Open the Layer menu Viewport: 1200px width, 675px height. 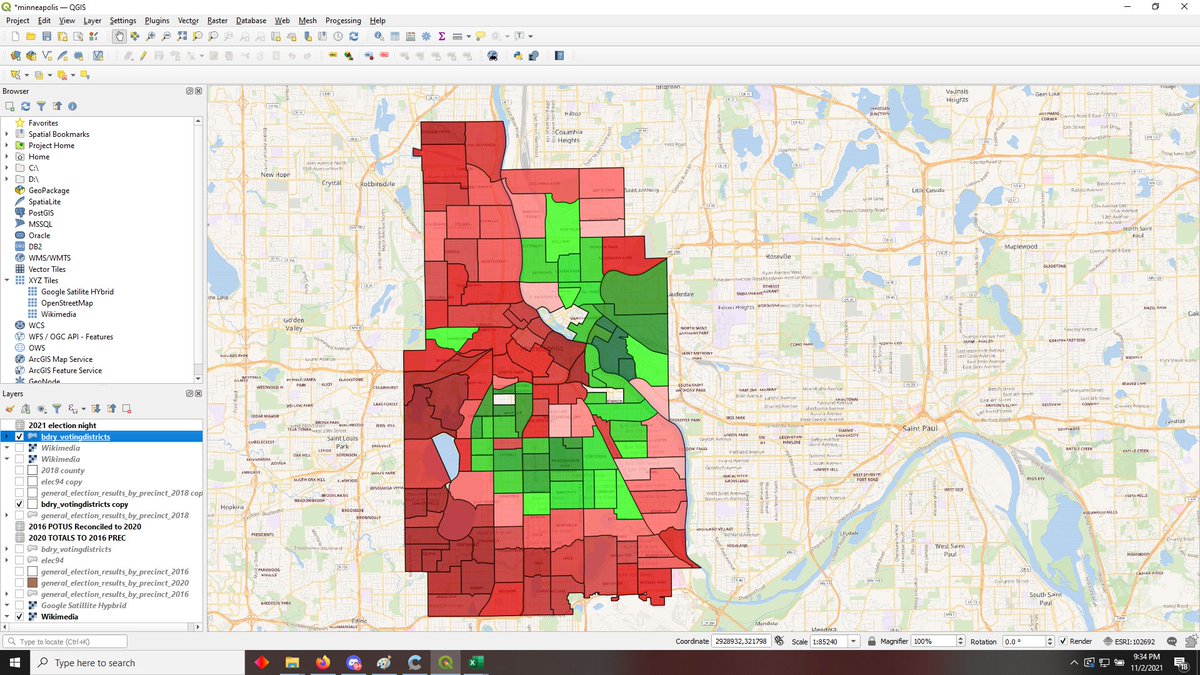coord(92,20)
